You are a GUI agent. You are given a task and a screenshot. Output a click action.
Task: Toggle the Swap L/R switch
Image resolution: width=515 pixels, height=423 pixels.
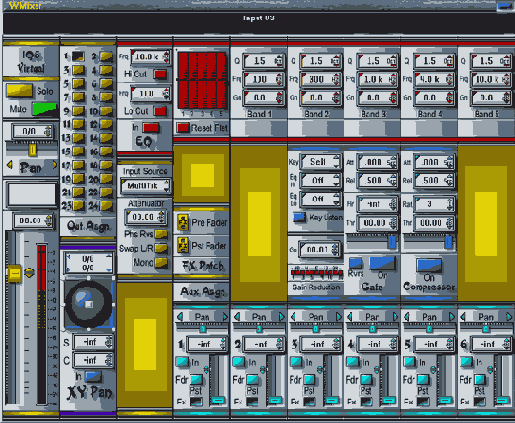click(x=161, y=248)
